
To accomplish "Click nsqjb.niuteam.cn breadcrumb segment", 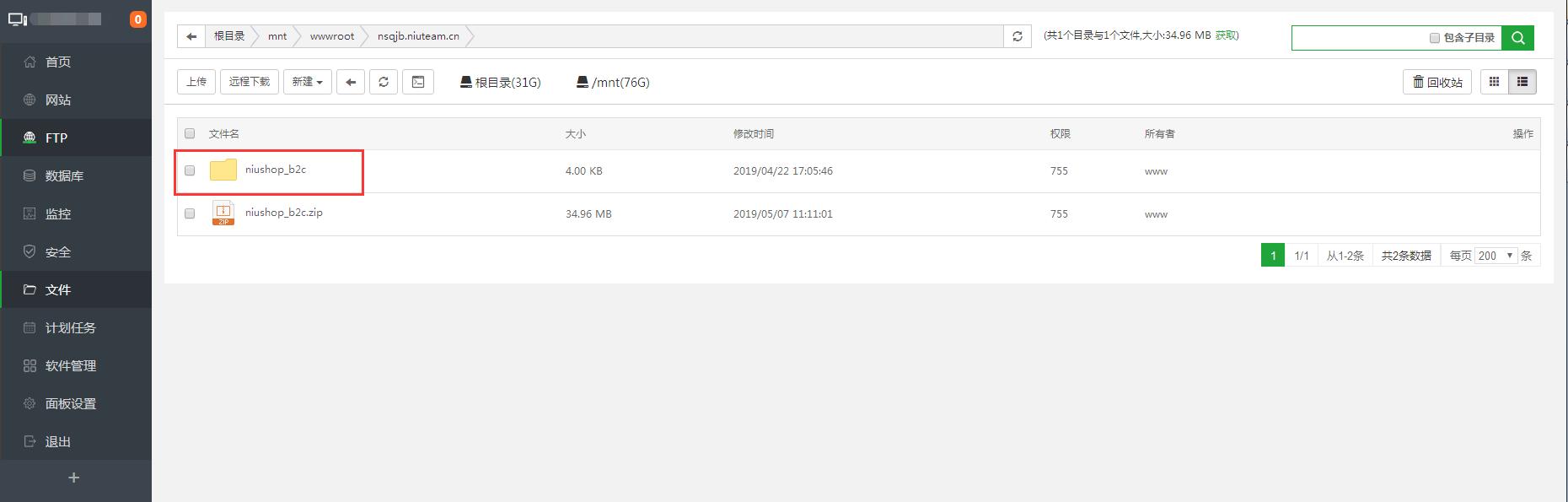I will pyautogui.click(x=418, y=36).
